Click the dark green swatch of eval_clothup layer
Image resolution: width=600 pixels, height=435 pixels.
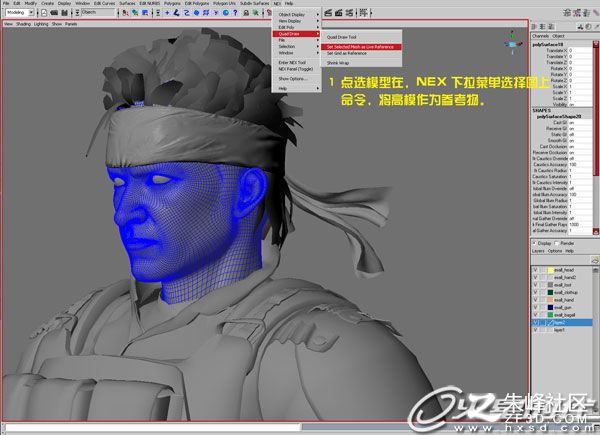[x=551, y=292]
